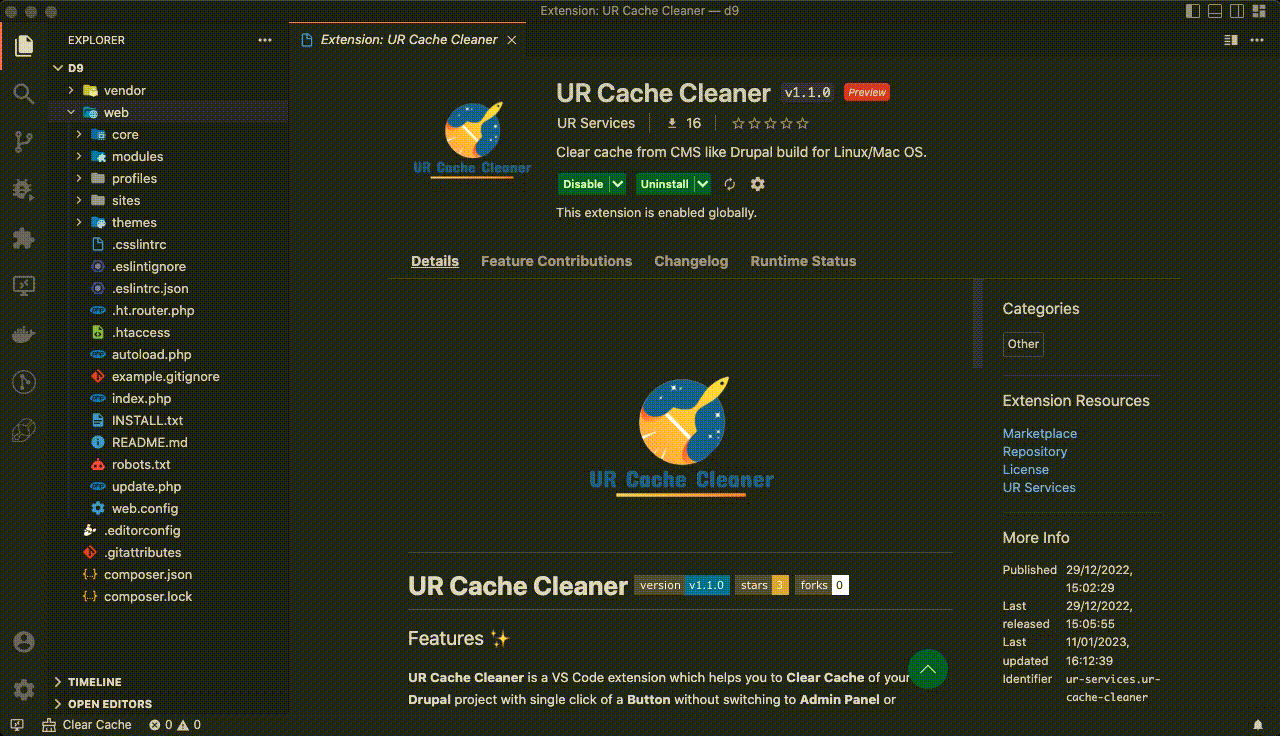Click the README scrollbar thumb

[x=978, y=324]
